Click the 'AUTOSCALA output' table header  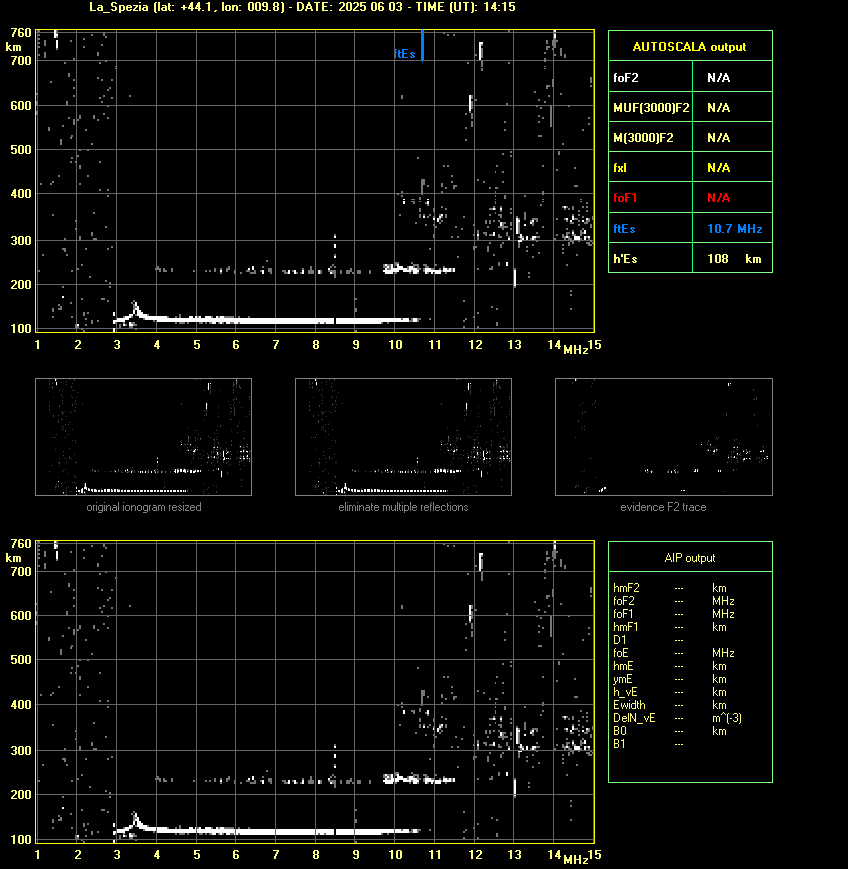pos(690,47)
